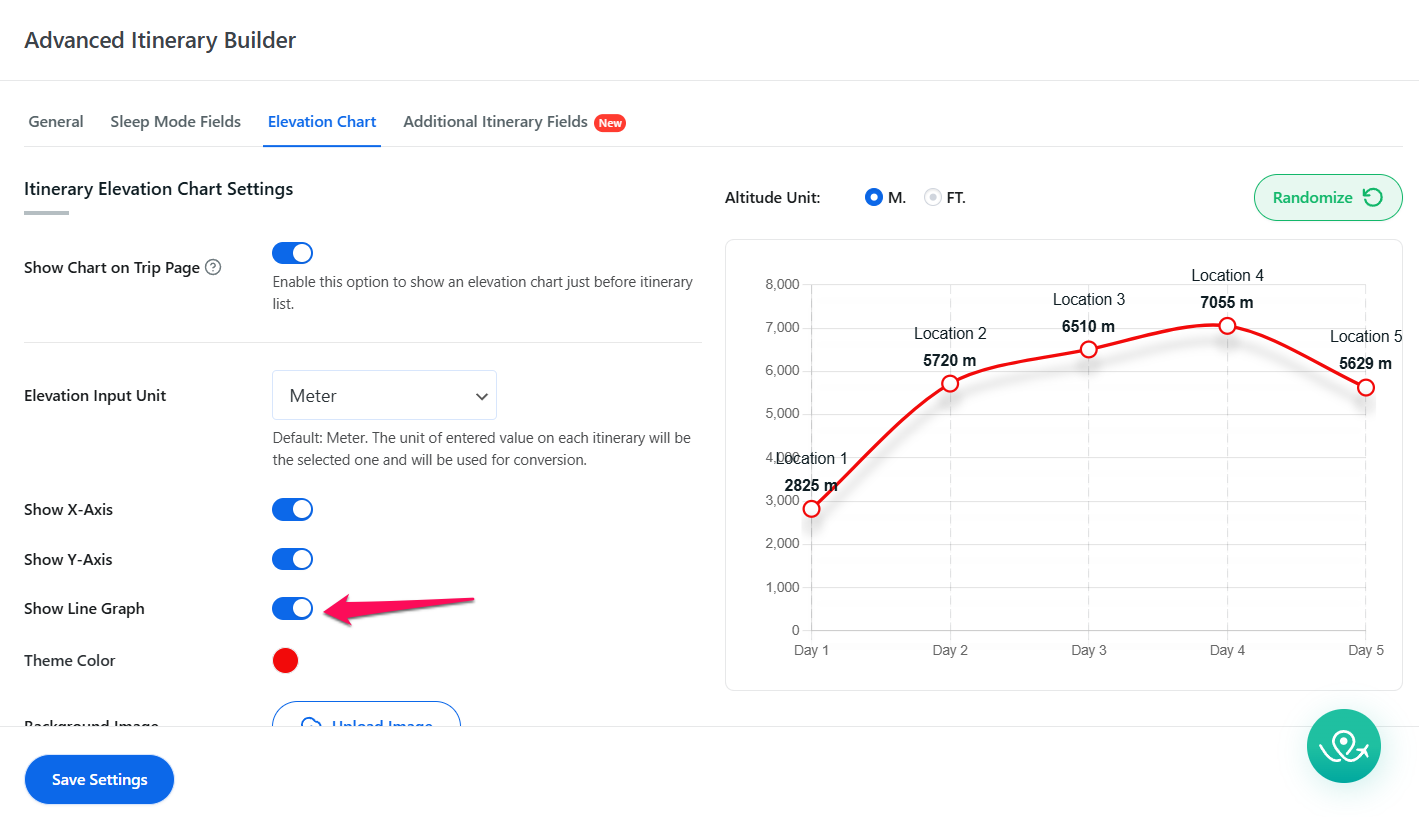Click the Location 1 data point on chart
Viewport: 1419px width, 817px height.
click(811, 509)
